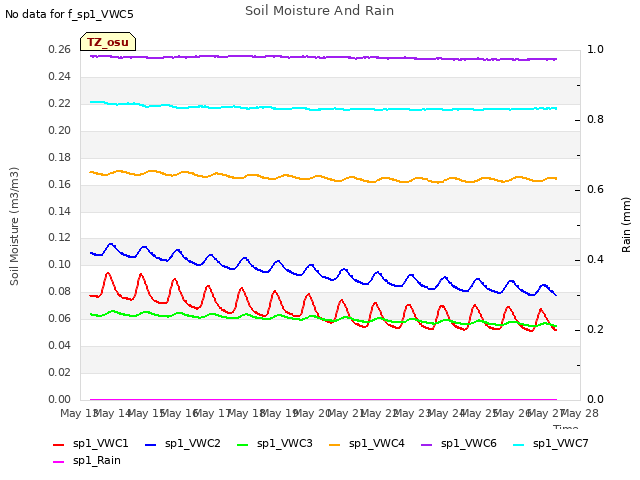Screen dimensions: 640x480
Task: Click the blue sp1_VWC2 legend swatch
Action: (151, 444)
